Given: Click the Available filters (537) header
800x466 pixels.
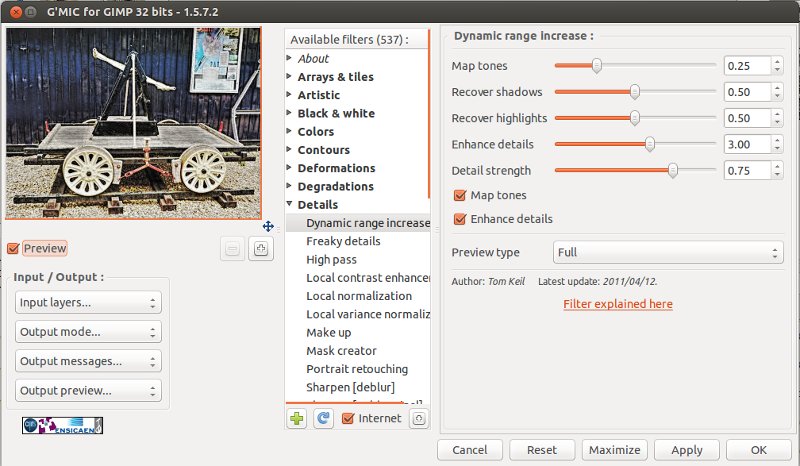Looking at the screenshot, I should (356, 39).
